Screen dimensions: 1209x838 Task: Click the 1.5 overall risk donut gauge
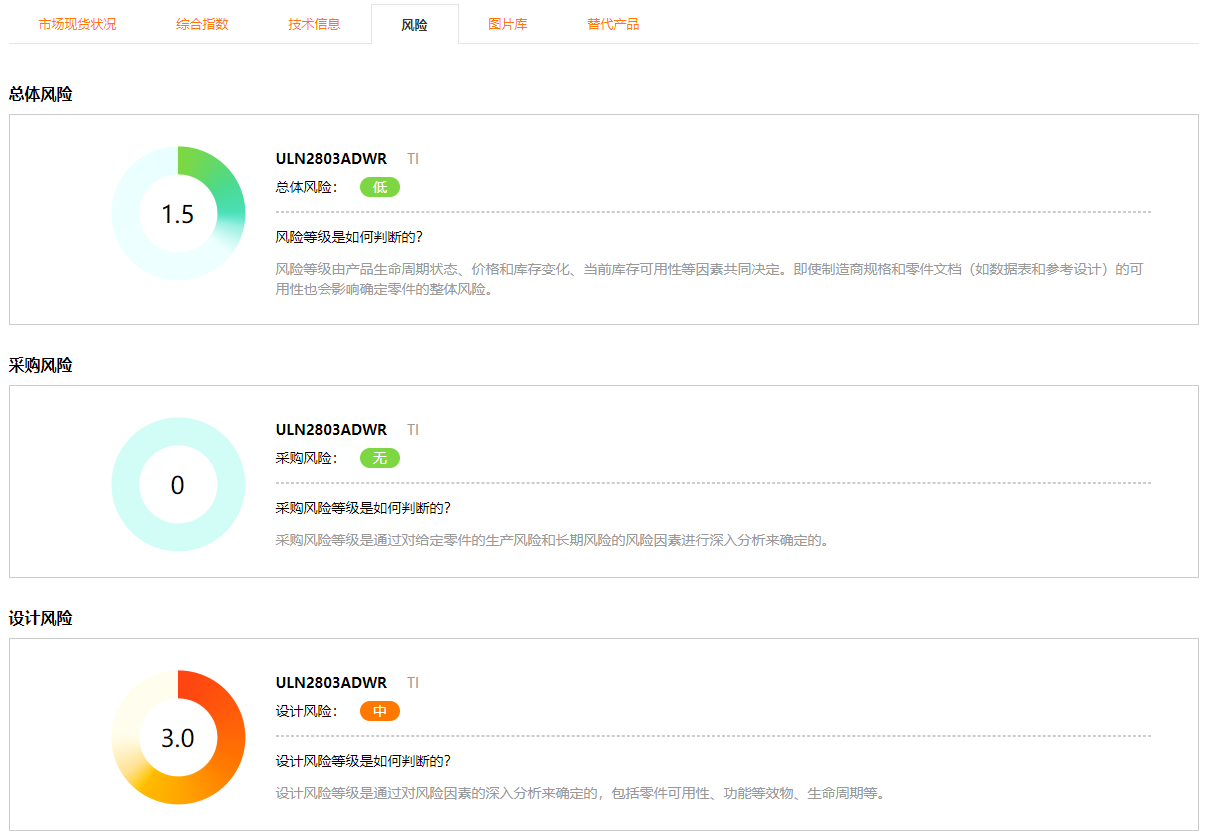(178, 213)
